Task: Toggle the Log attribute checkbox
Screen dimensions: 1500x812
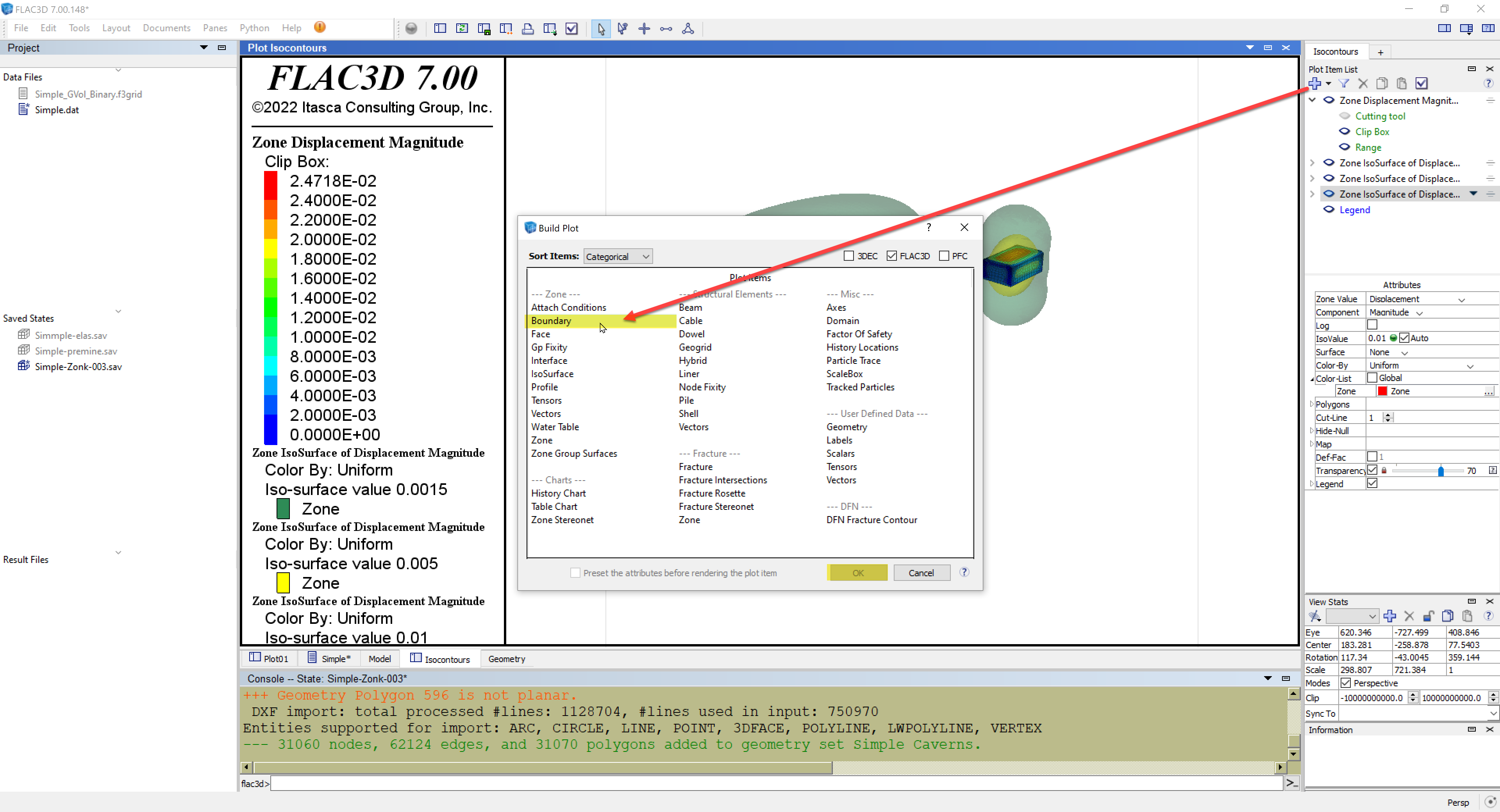Action: [x=1373, y=325]
